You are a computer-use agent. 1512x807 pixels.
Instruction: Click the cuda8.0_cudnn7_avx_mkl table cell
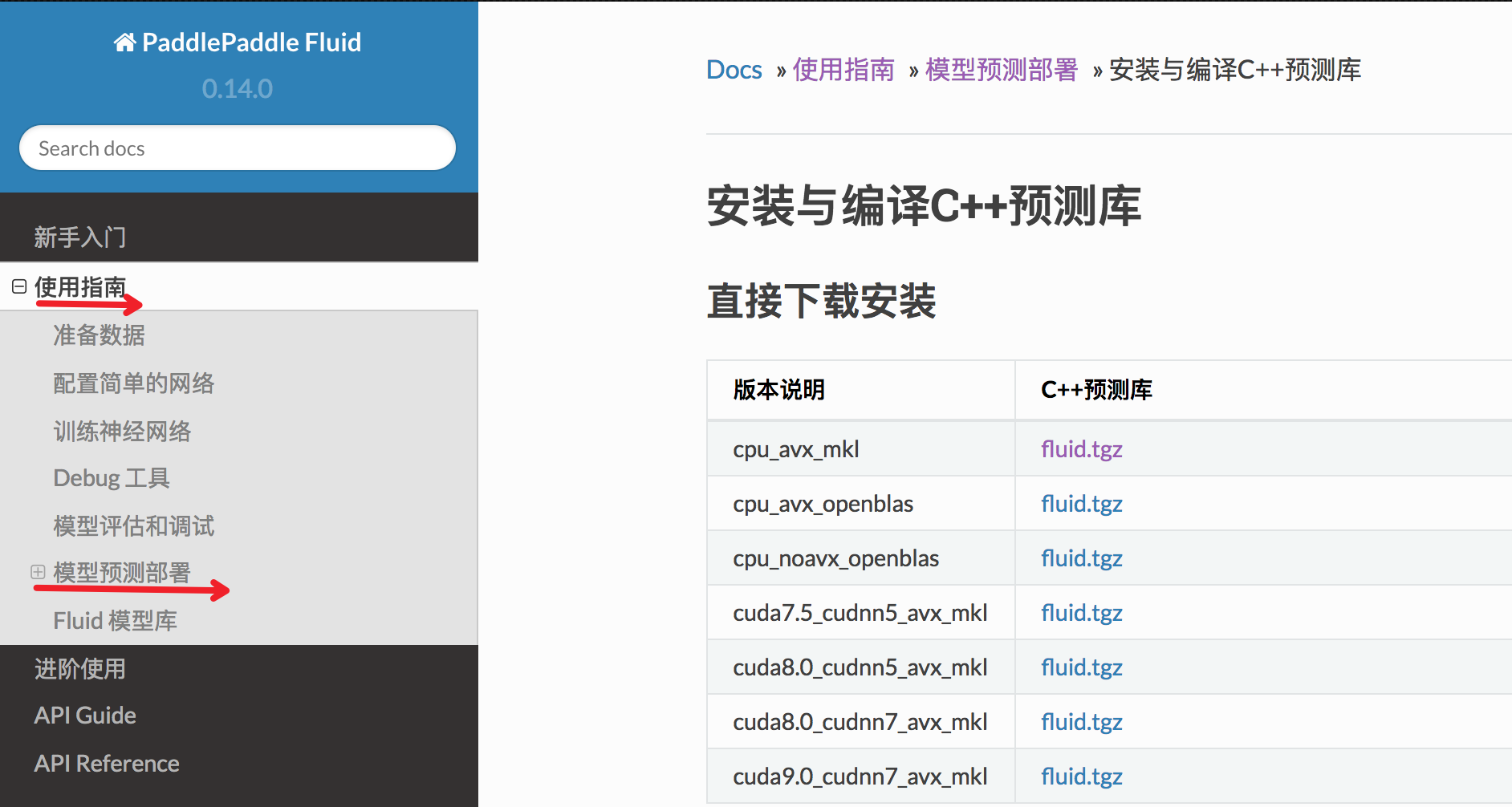tap(861, 722)
